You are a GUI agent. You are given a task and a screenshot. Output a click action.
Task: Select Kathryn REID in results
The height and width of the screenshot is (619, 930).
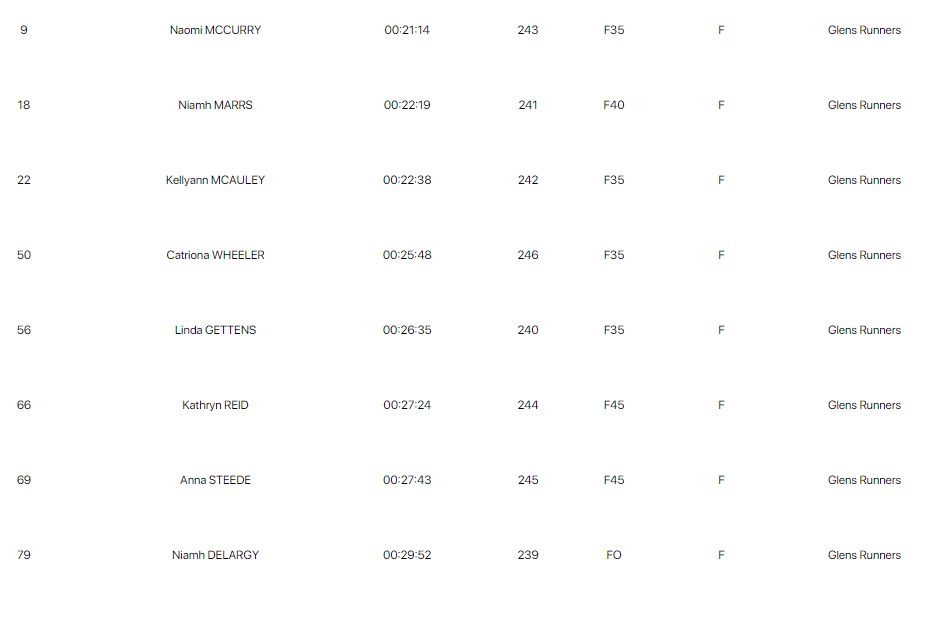pyautogui.click(x=215, y=405)
